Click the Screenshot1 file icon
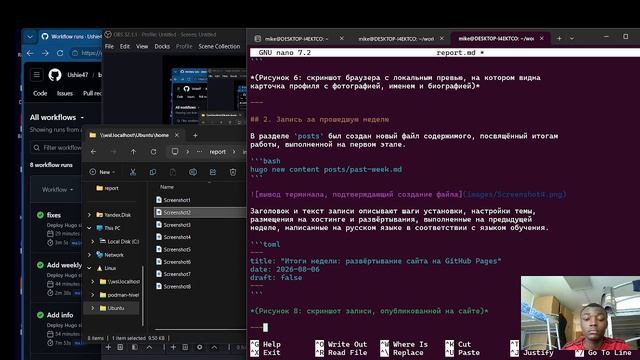This screenshot has height=360, width=640. [159, 200]
